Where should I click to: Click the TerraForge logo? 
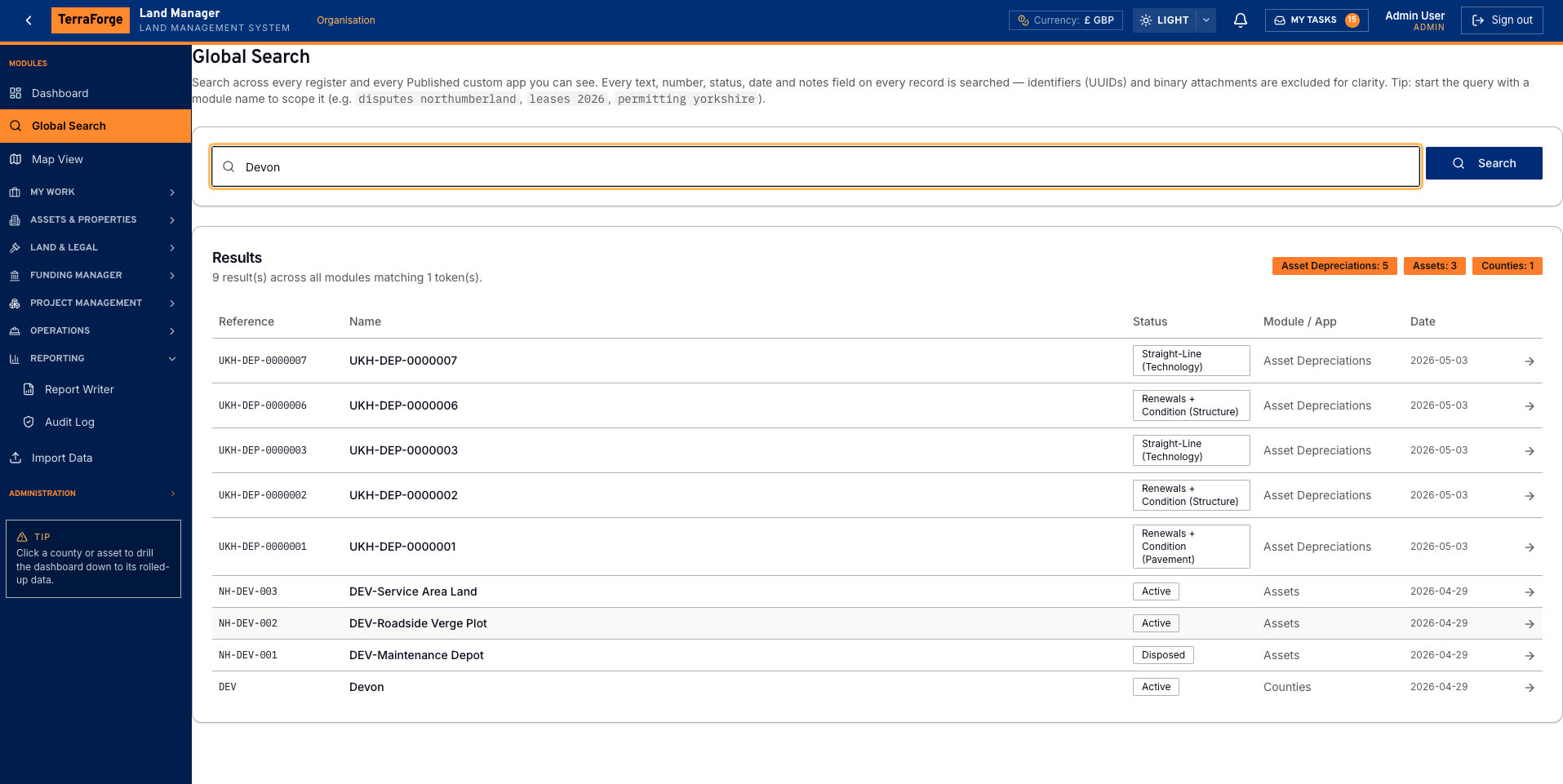[91, 20]
